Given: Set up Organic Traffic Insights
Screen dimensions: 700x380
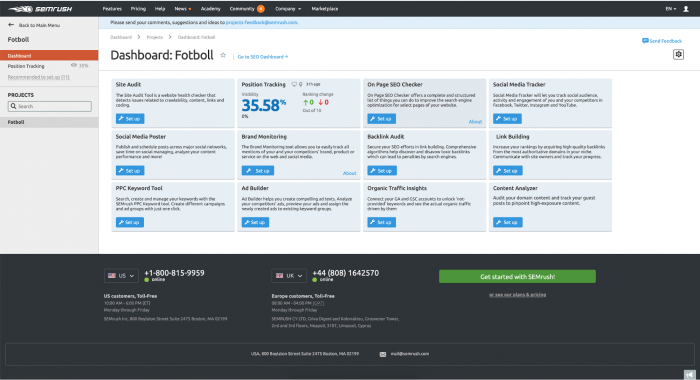Looking at the screenshot, I should tap(381, 222).
